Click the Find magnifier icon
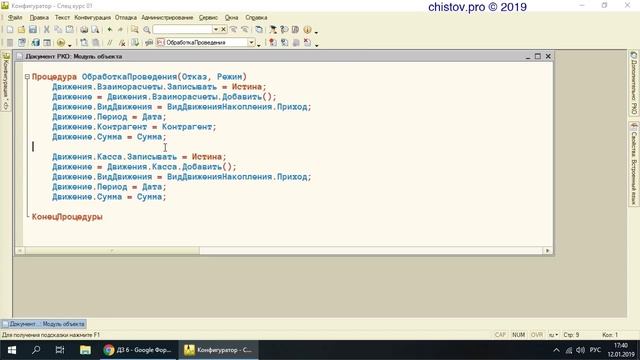 point(147,29)
